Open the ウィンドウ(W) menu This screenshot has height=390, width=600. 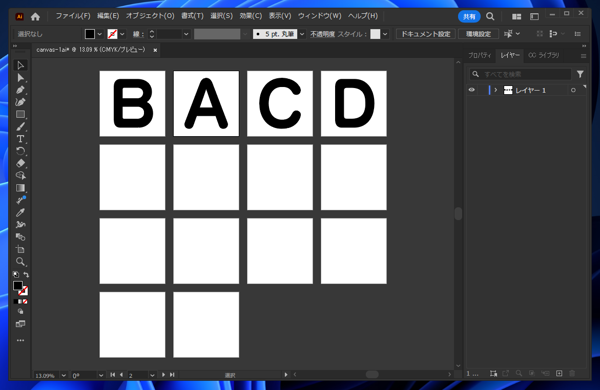click(x=320, y=16)
